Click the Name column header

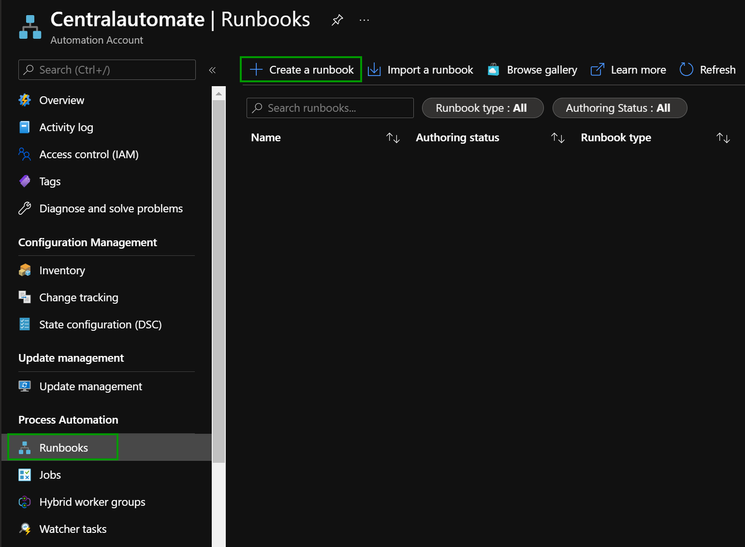pyautogui.click(x=266, y=138)
